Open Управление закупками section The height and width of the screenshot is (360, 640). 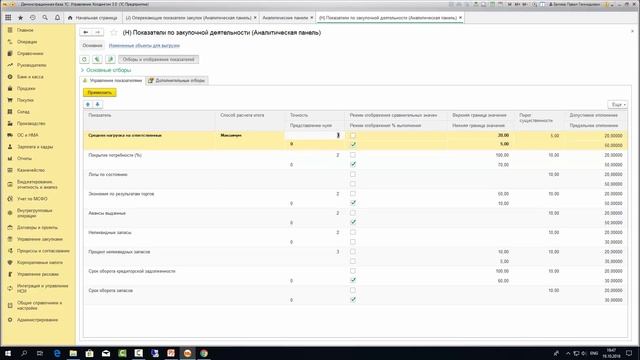point(40,239)
